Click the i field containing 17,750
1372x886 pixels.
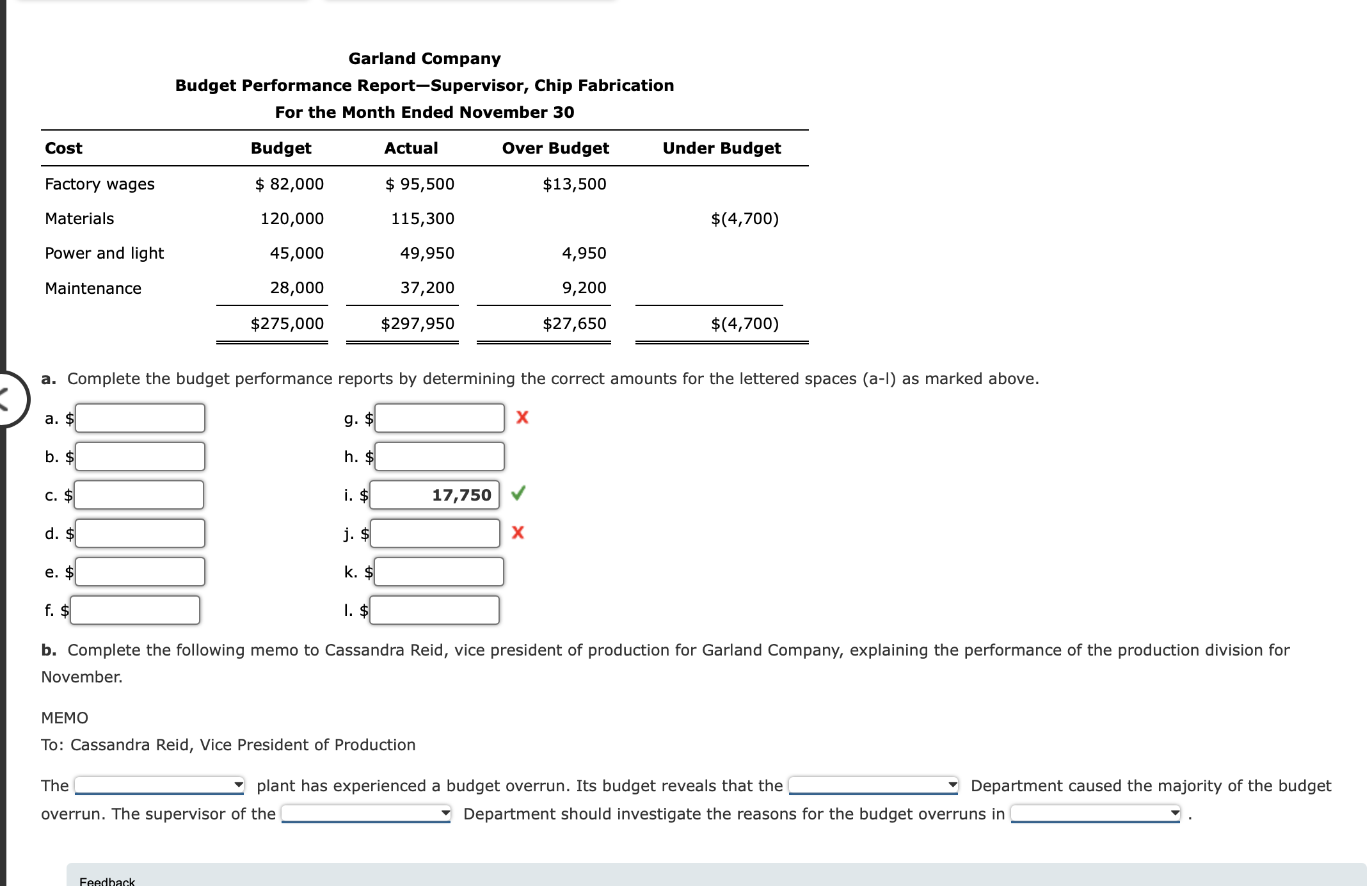[x=435, y=495]
